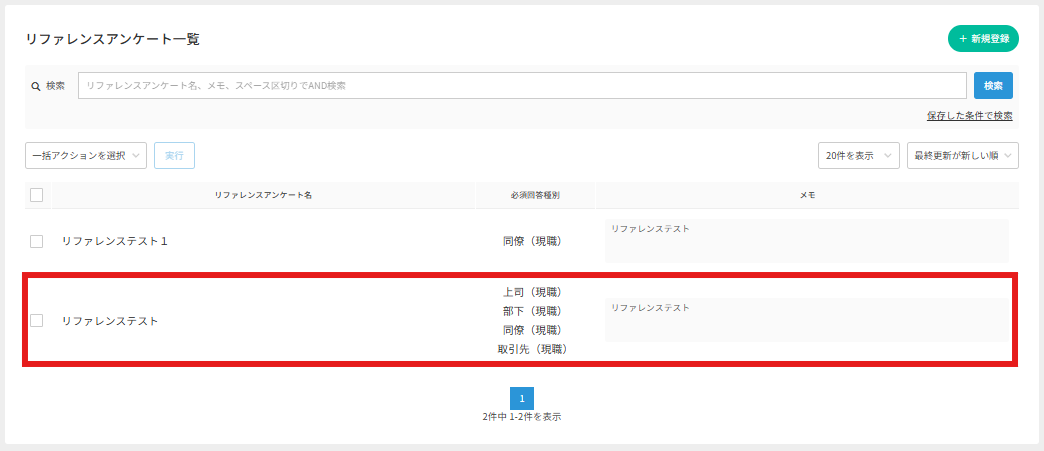The height and width of the screenshot is (451, 1044).
Task: Click the リファレンスアンケート名 column header
Action: (263, 195)
